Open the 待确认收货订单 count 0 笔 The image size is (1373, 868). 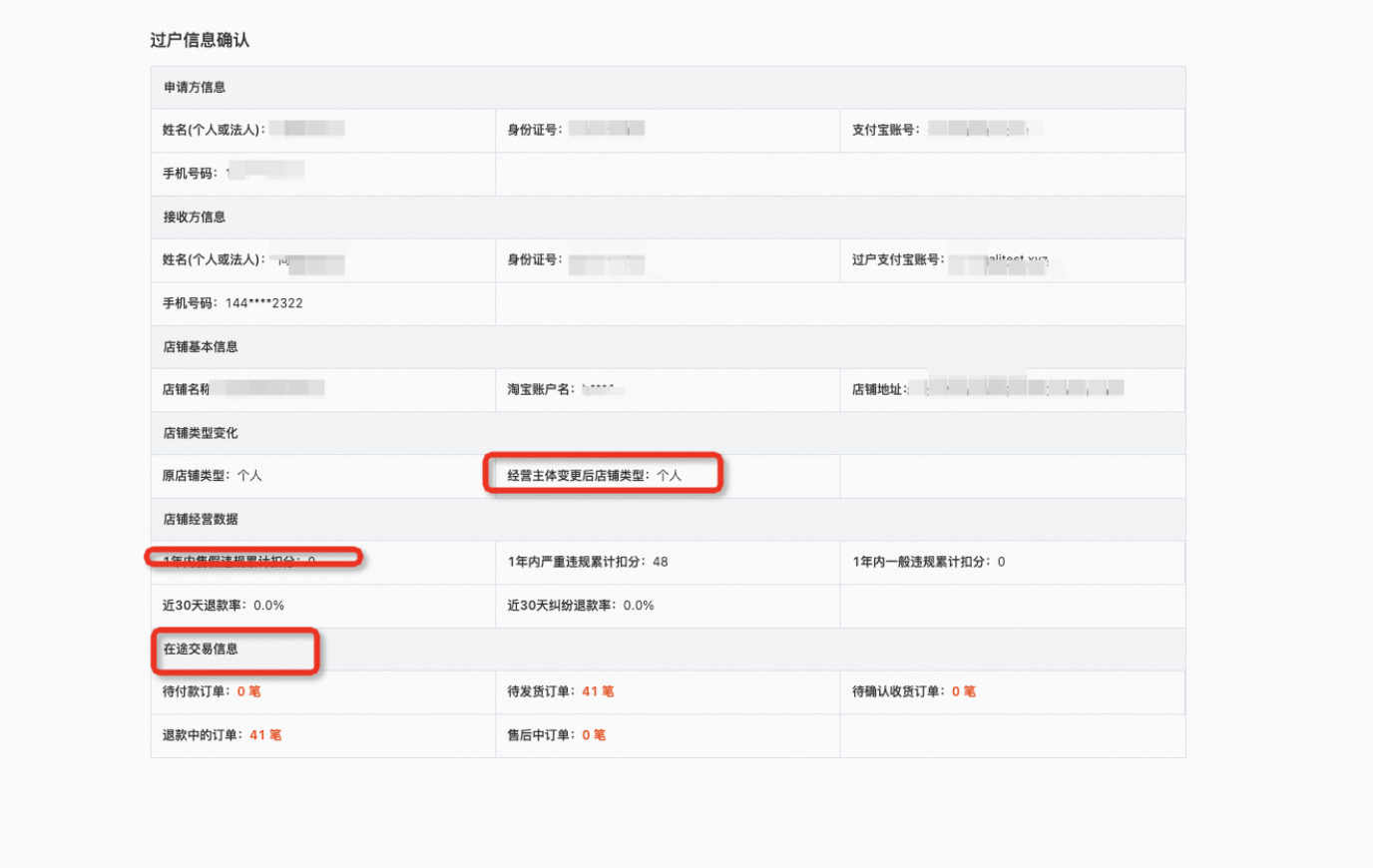[x=964, y=691]
